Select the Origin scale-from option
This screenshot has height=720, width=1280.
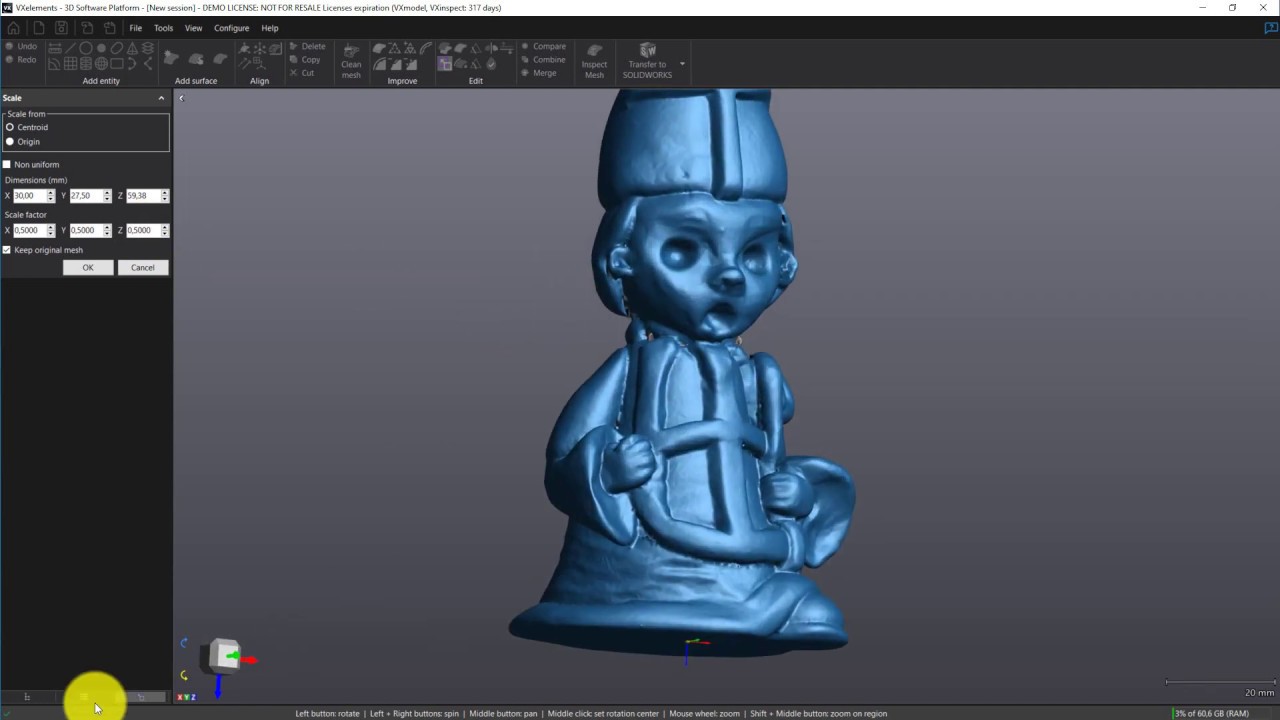10,142
